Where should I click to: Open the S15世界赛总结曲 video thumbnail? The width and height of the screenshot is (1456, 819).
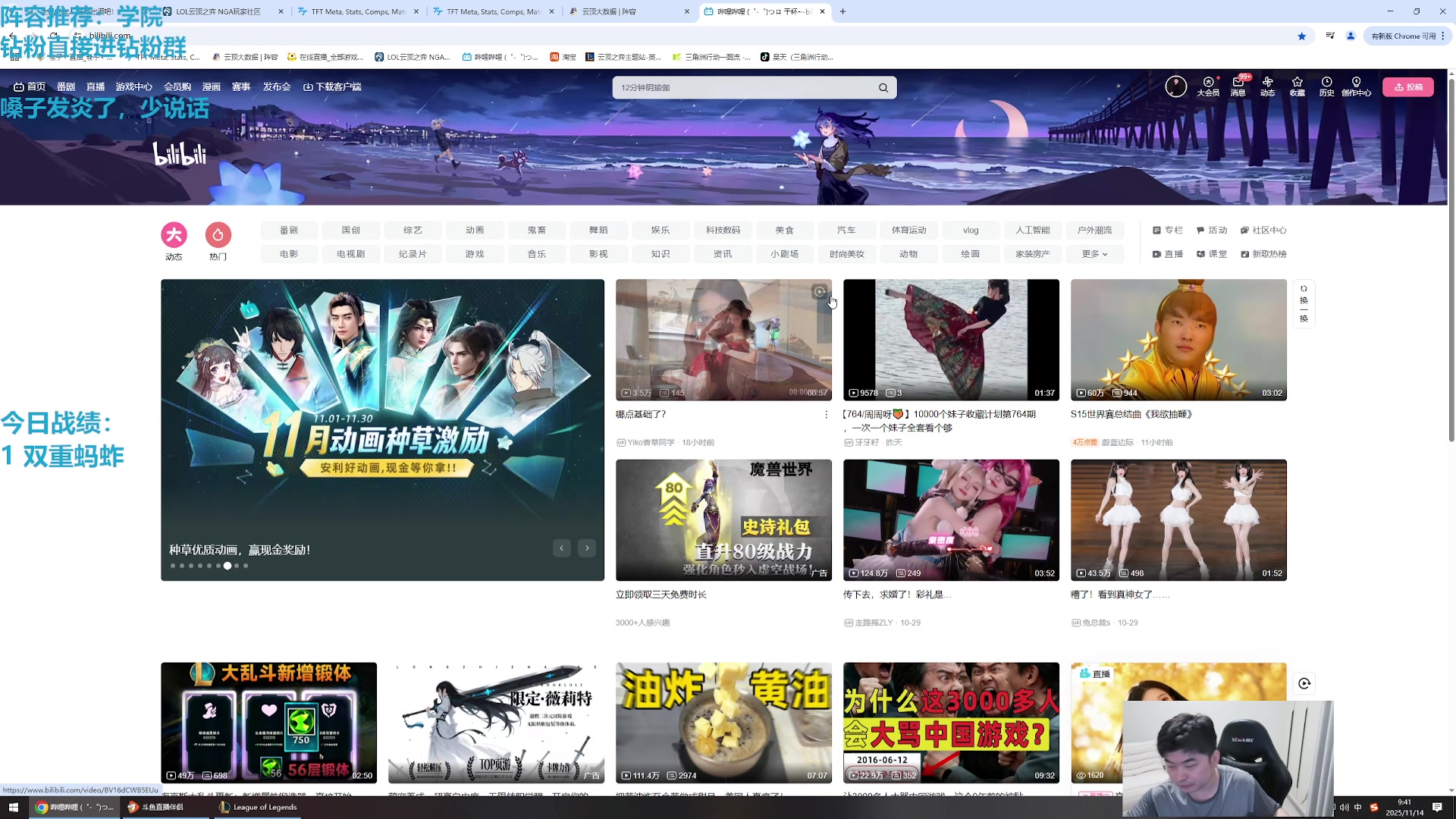(x=1178, y=340)
